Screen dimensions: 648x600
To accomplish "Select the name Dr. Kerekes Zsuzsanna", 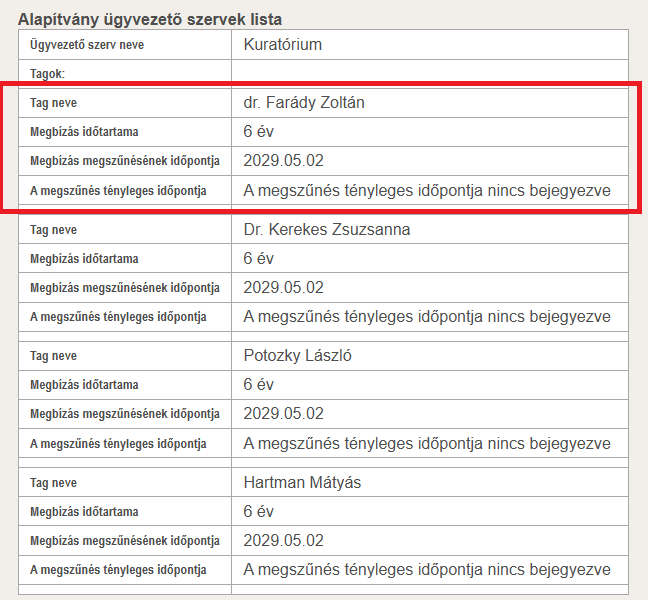I will (x=326, y=230).
